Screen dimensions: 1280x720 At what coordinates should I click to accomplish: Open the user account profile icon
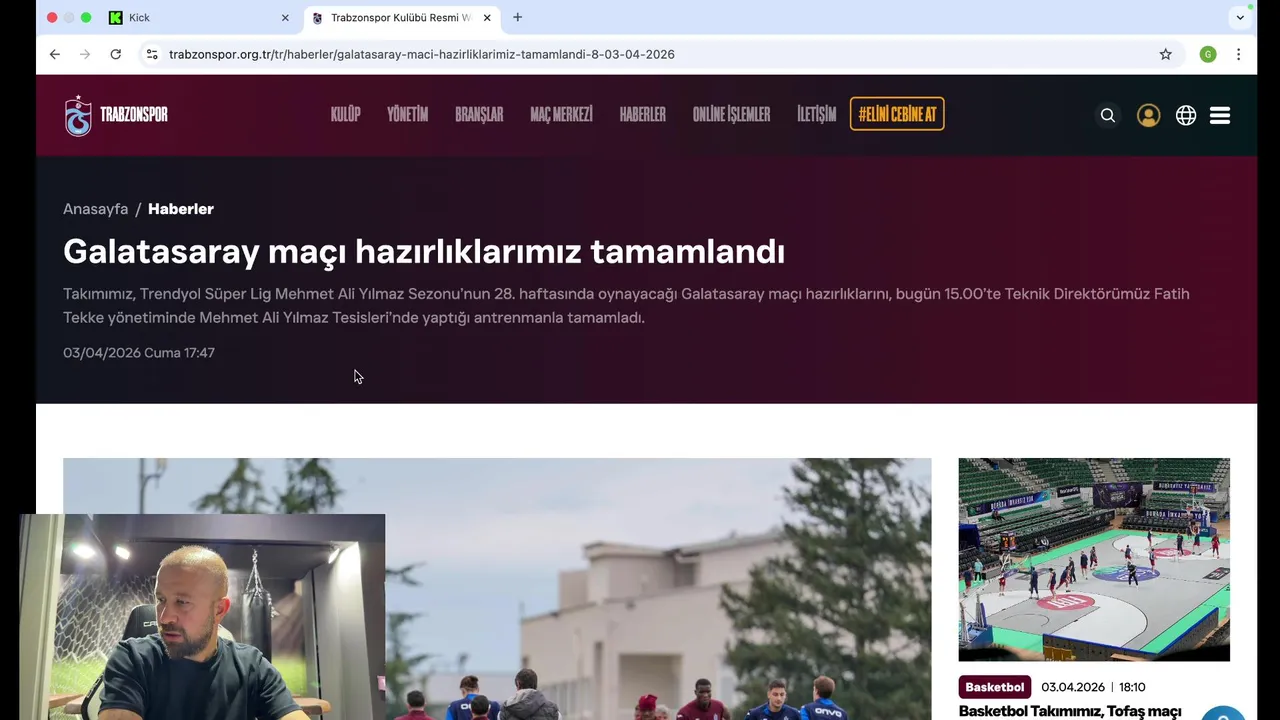coord(1148,115)
